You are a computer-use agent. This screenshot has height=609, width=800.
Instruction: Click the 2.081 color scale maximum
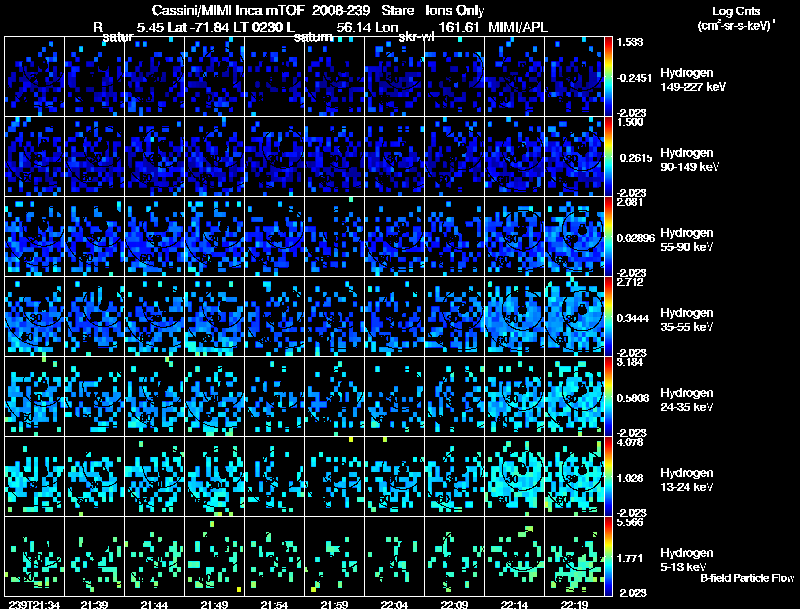tap(630, 202)
